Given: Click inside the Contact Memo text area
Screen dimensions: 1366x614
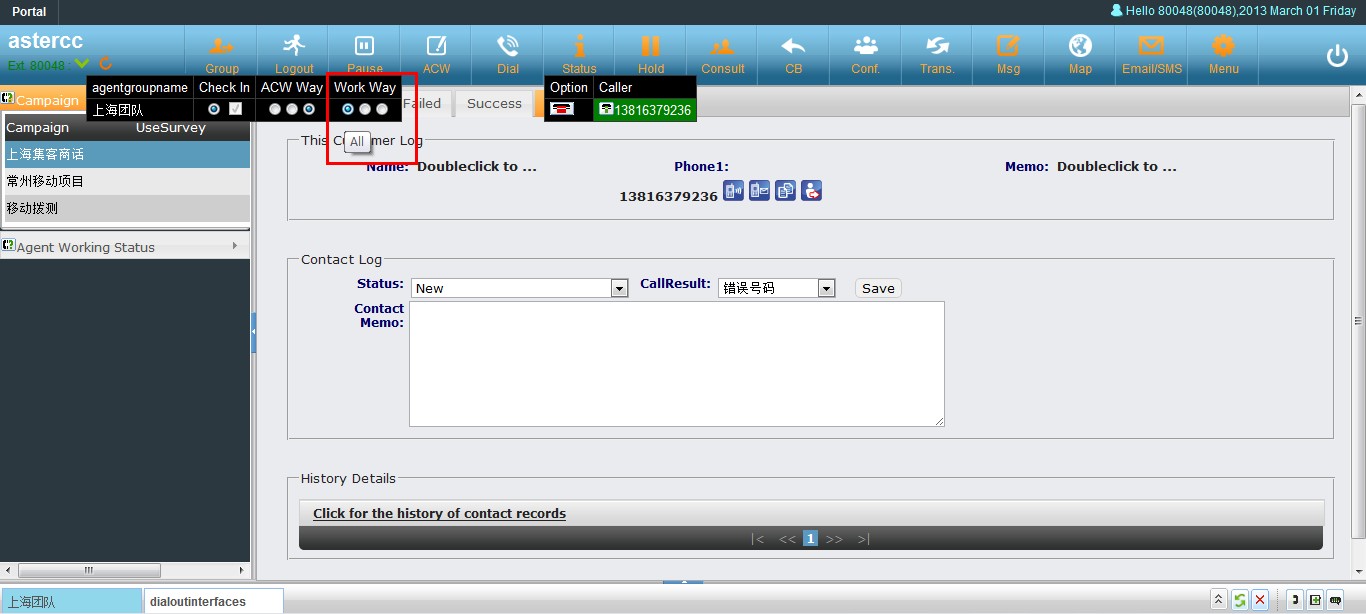Looking at the screenshot, I should pyautogui.click(x=676, y=364).
